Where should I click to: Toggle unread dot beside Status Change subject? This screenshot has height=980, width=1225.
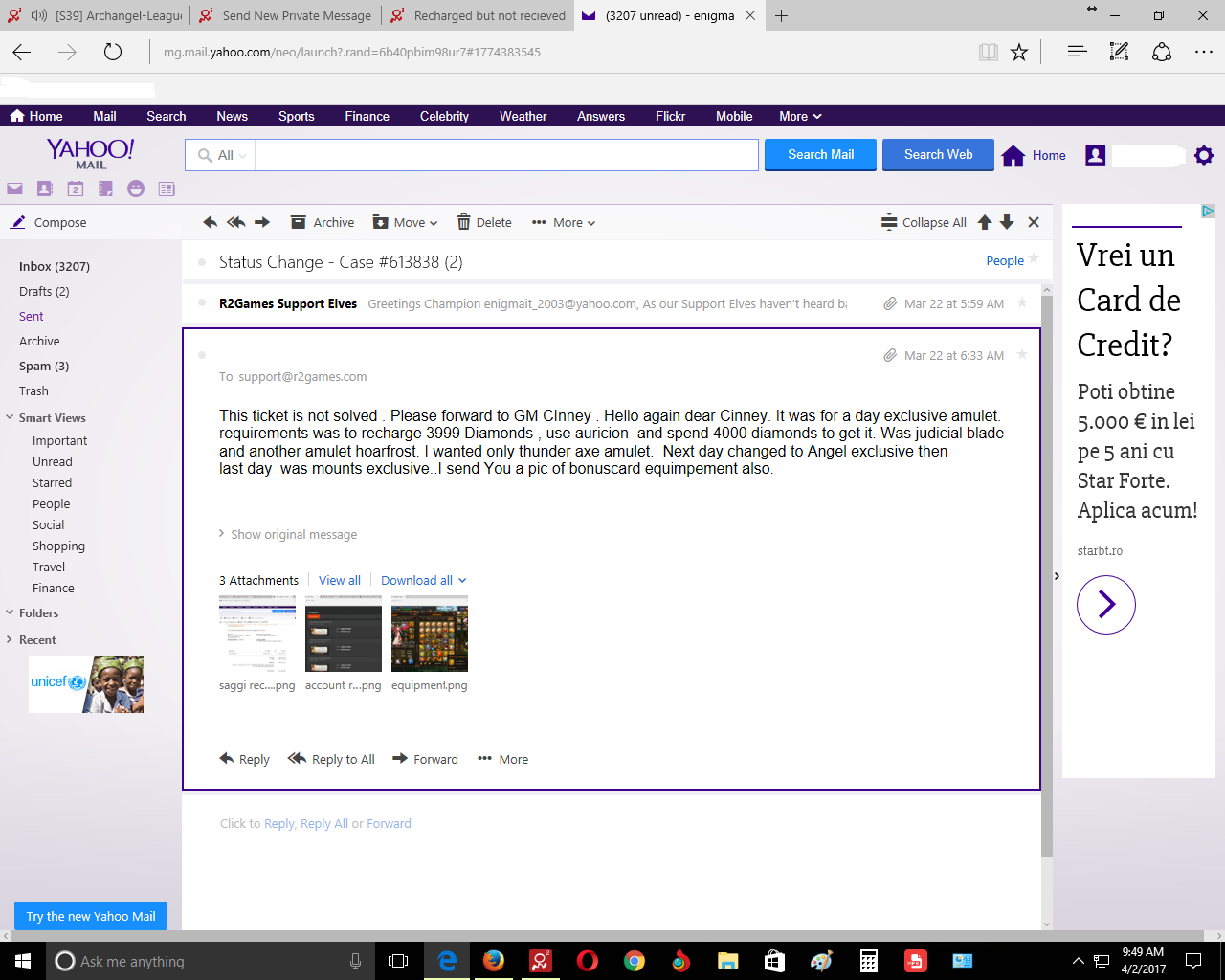point(202,262)
